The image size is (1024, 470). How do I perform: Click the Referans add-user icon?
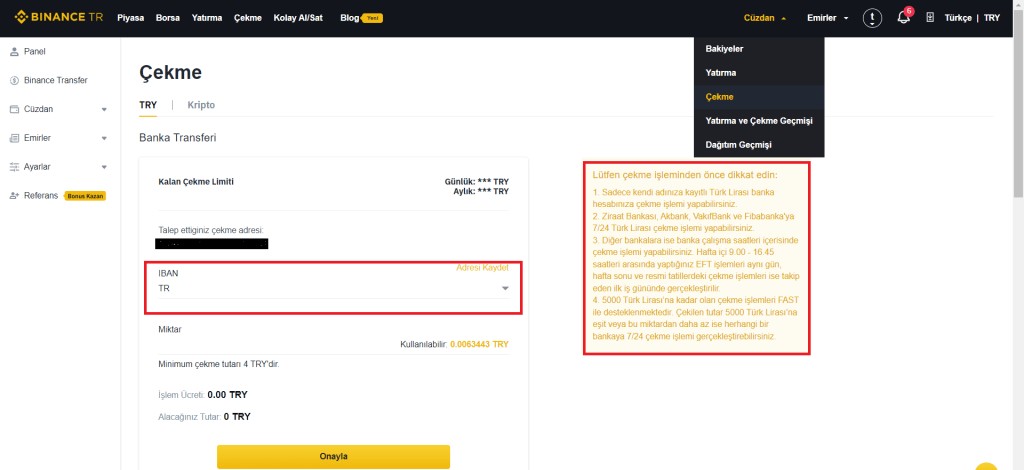tap(14, 196)
